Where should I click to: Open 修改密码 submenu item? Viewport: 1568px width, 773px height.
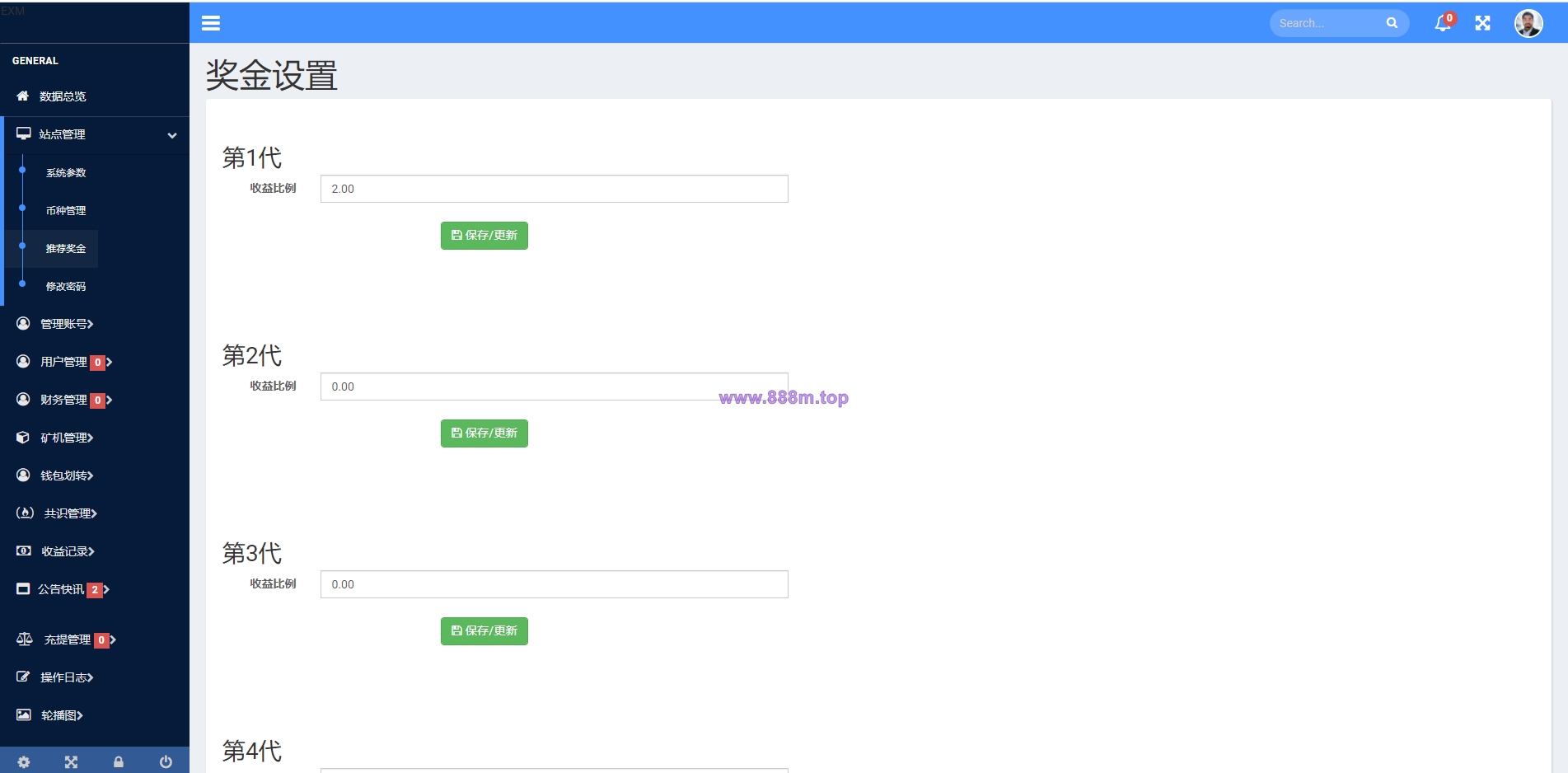point(66,287)
